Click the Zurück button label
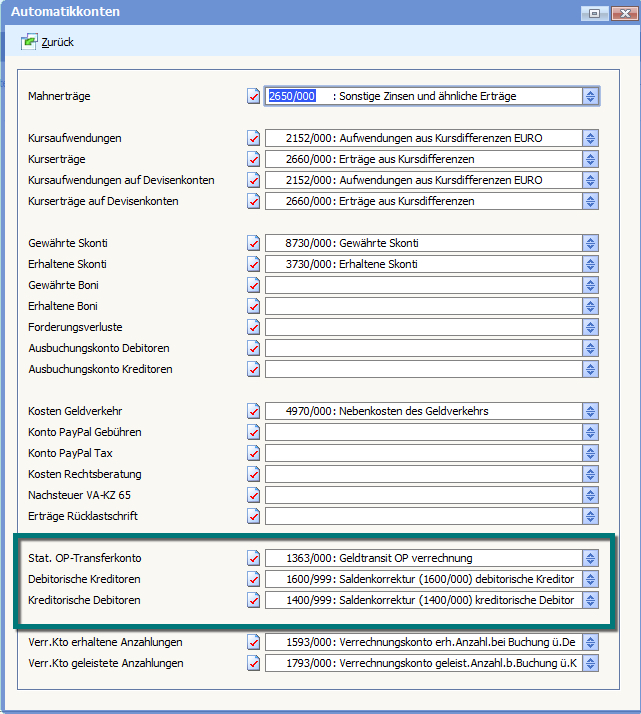This screenshot has height=714, width=641. click(58, 42)
